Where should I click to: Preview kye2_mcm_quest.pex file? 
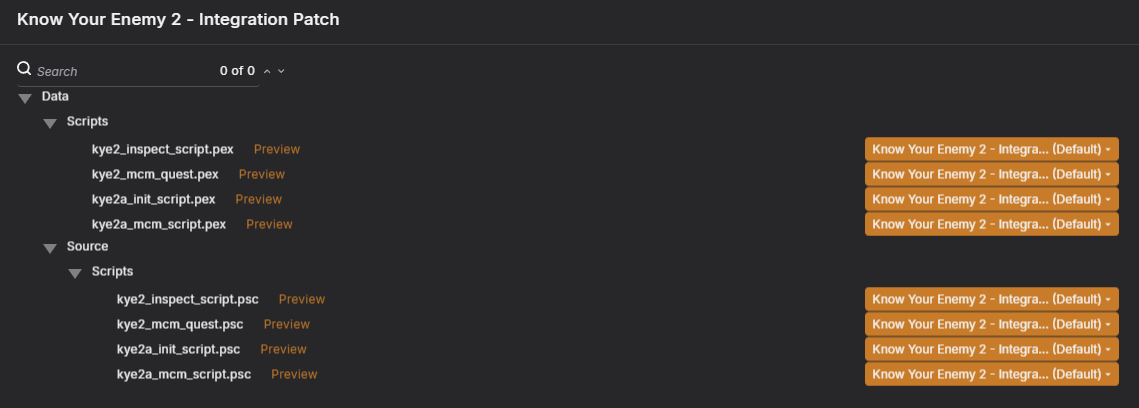point(262,174)
